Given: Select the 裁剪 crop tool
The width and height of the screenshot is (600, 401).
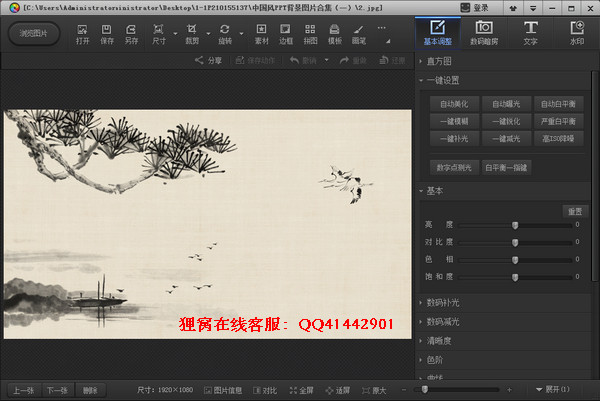Looking at the screenshot, I should tap(192, 34).
